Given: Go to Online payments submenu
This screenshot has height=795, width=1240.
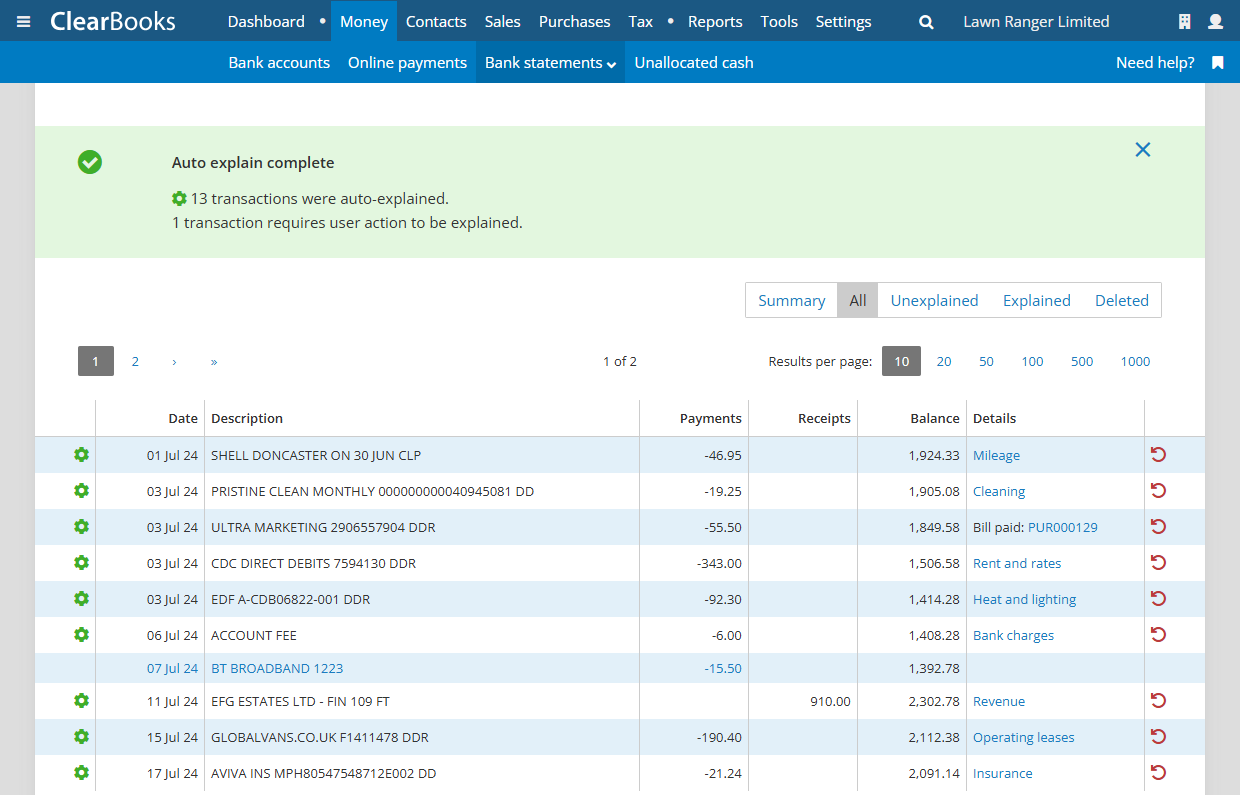Looking at the screenshot, I should click(407, 63).
